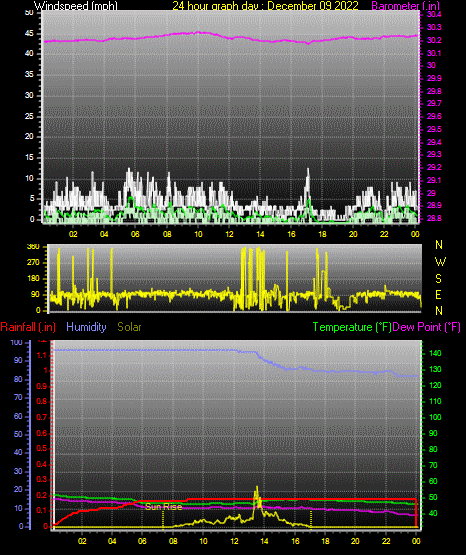Click the Sun Rise marker label
466x555 pixels.
(163, 507)
